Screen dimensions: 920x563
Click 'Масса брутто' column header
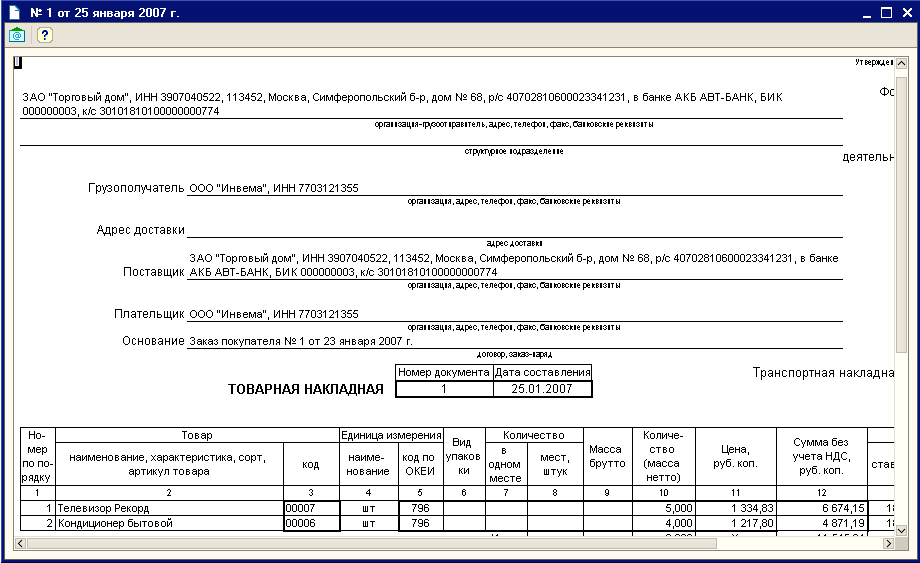click(607, 456)
